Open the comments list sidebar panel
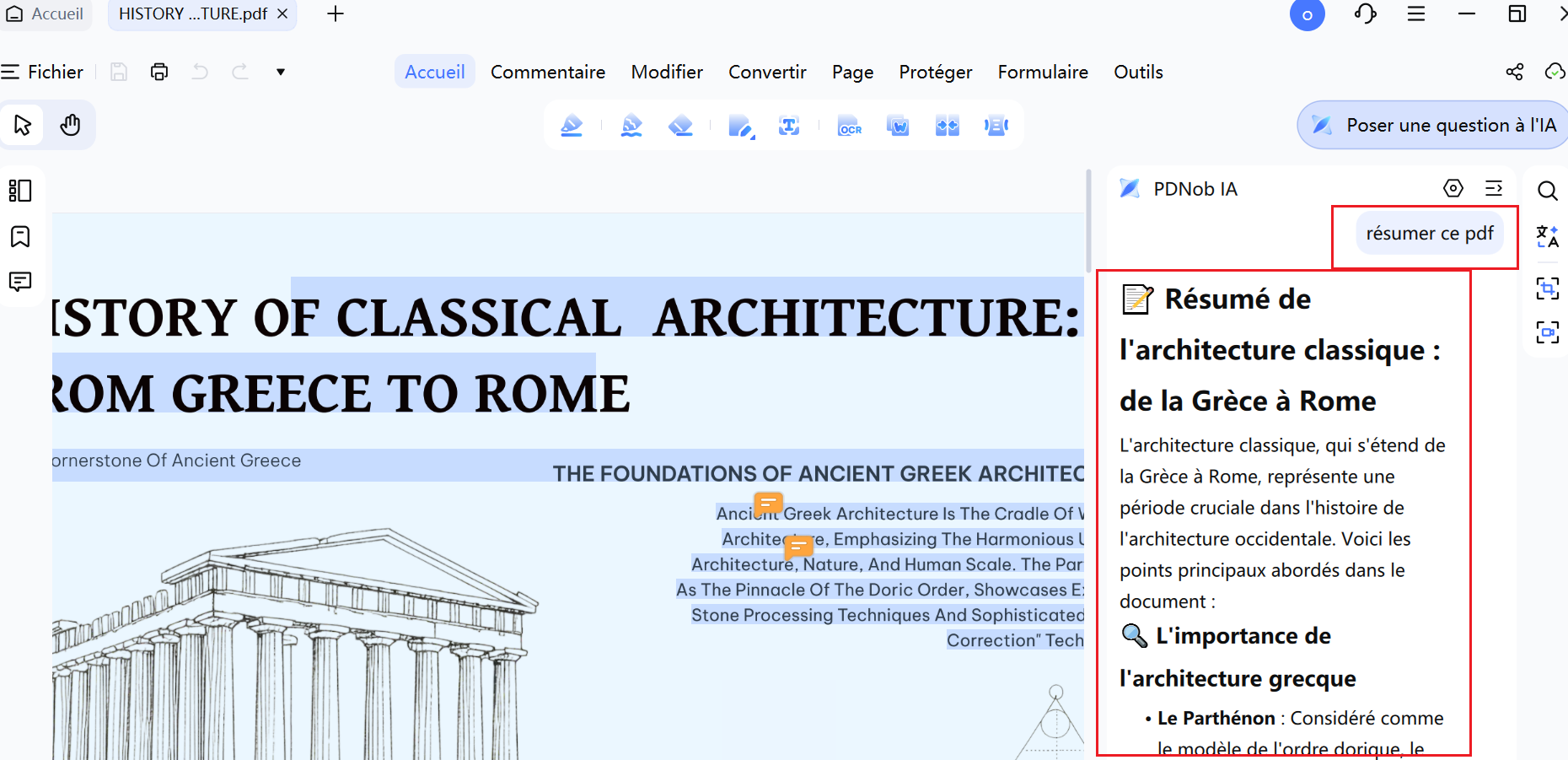The width and height of the screenshot is (1568, 760). (20, 282)
